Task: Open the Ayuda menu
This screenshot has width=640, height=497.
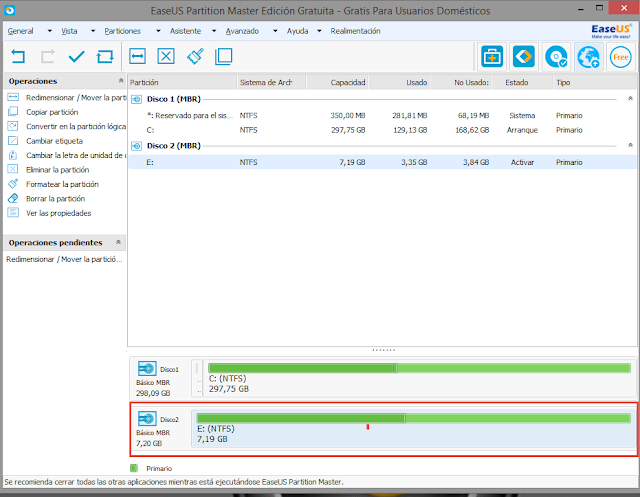Action: (297, 31)
